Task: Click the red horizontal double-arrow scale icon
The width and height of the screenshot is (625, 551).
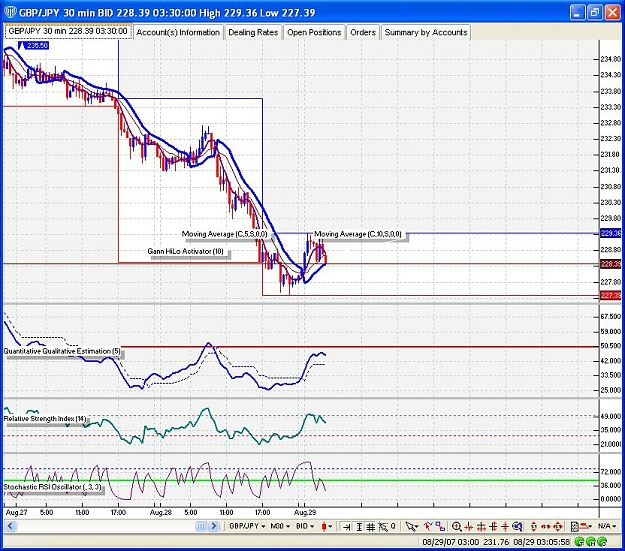Action: pyautogui.click(x=546, y=527)
